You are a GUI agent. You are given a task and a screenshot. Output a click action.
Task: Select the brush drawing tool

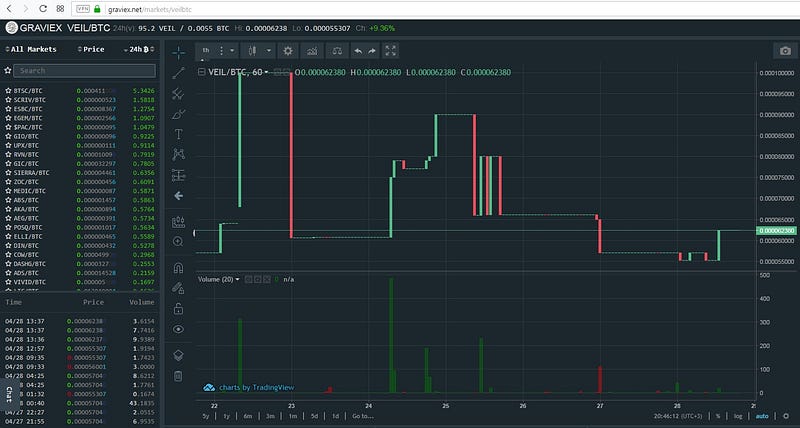tap(179, 114)
